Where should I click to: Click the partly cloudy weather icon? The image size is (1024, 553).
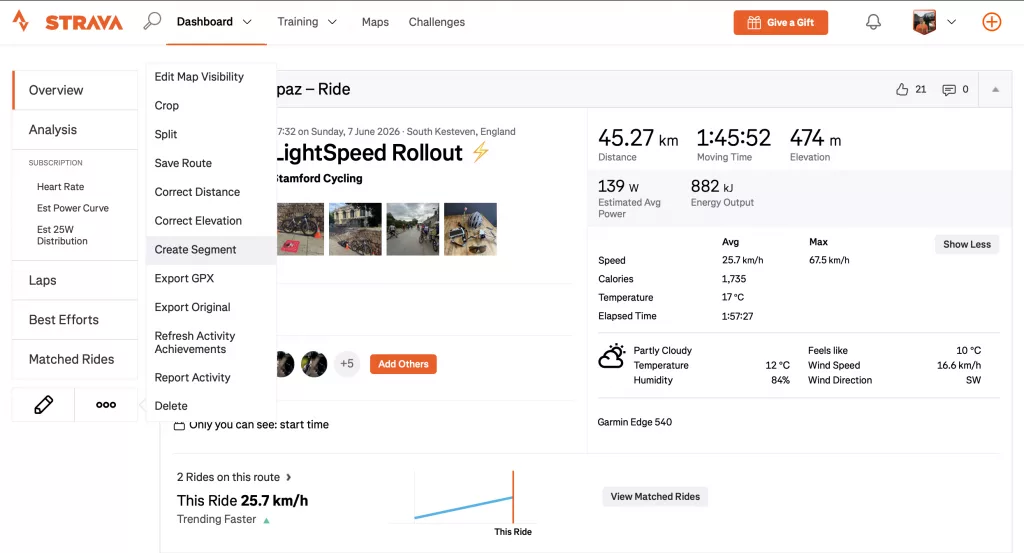612,356
